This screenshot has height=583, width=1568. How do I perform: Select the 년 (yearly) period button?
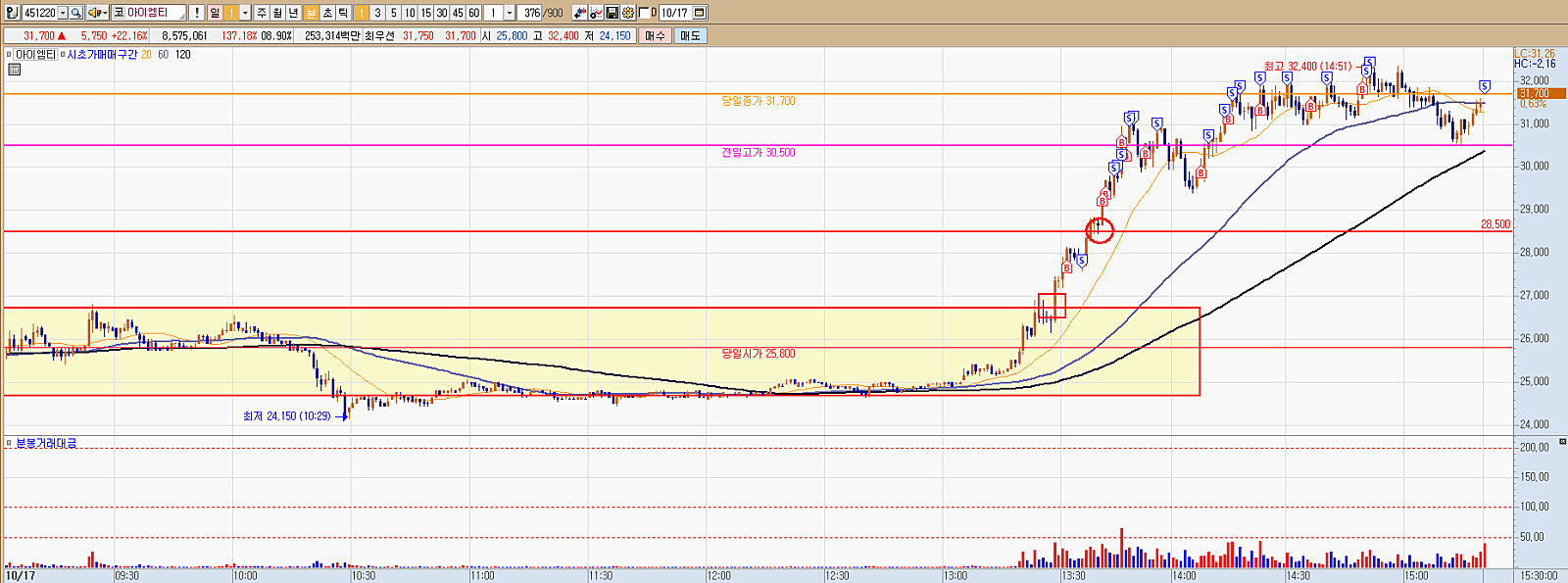click(x=293, y=13)
